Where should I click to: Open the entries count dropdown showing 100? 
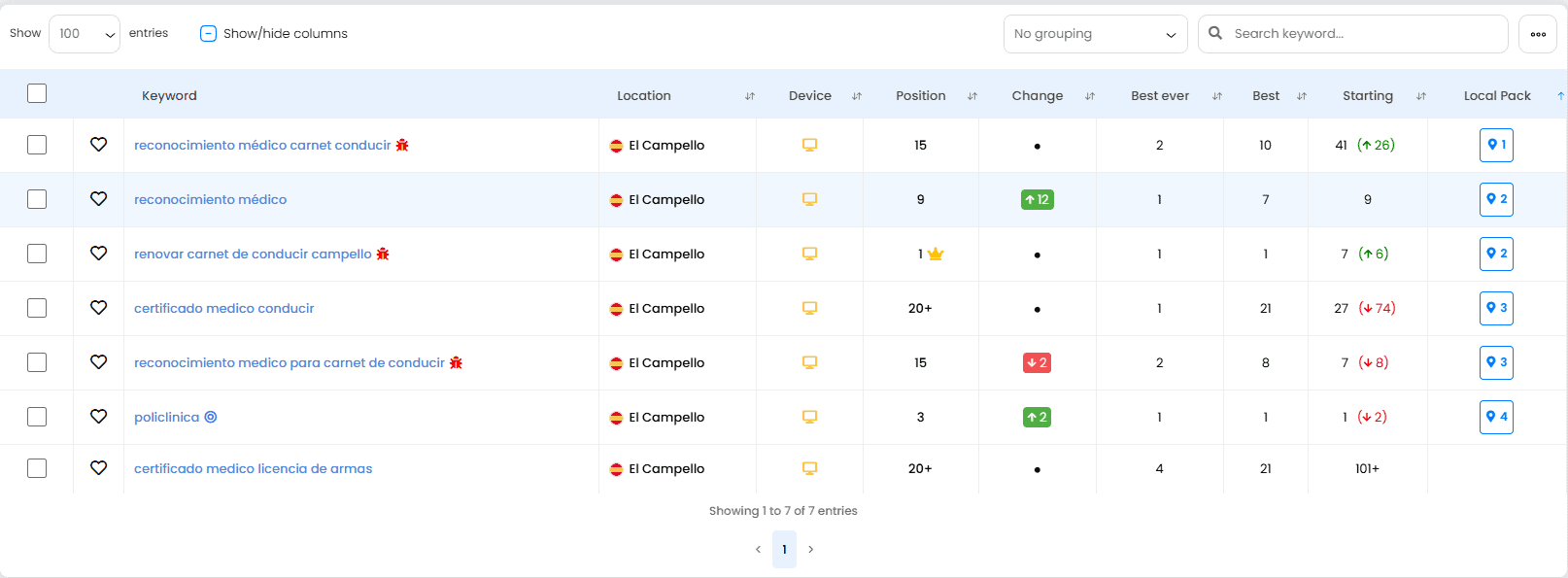tap(85, 34)
